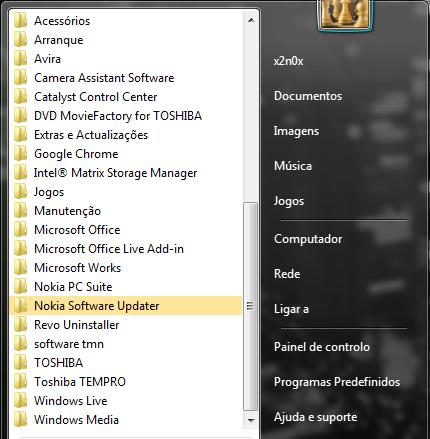Open Programas Predefinidos
This screenshot has height=439, width=430.
337,382
